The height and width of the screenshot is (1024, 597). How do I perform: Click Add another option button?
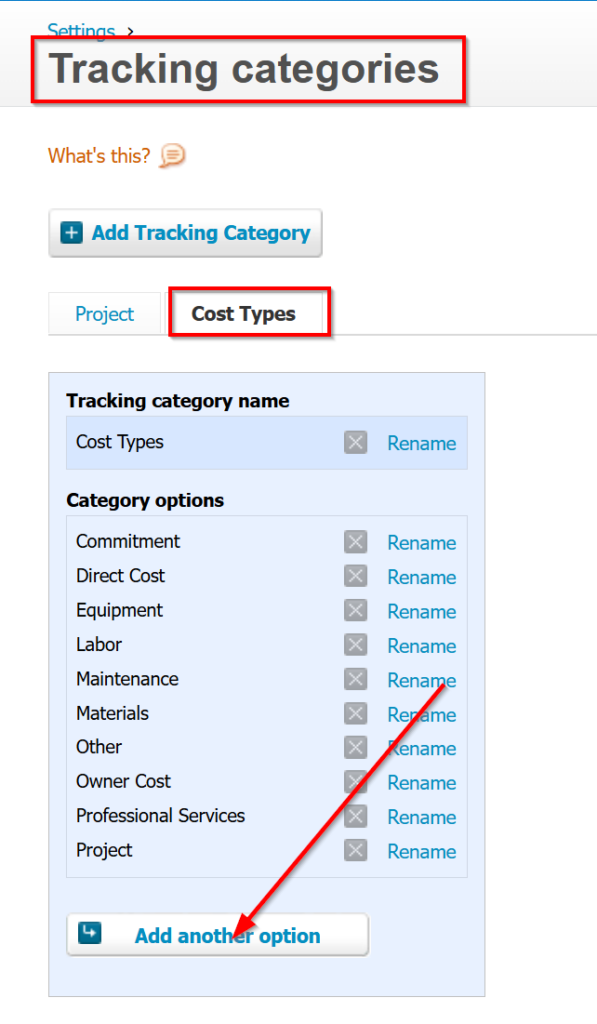point(218,935)
